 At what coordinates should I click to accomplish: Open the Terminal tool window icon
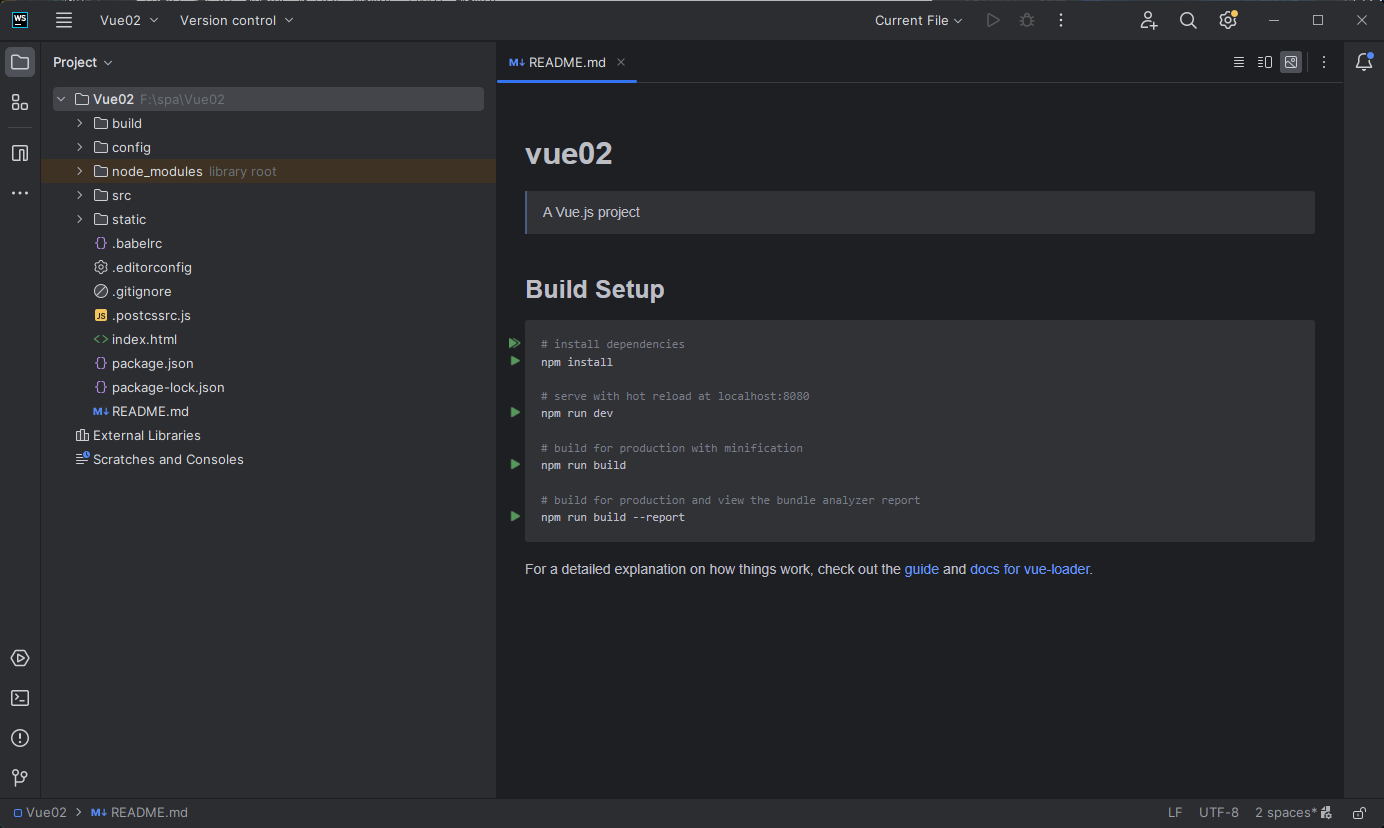[20, 698]
